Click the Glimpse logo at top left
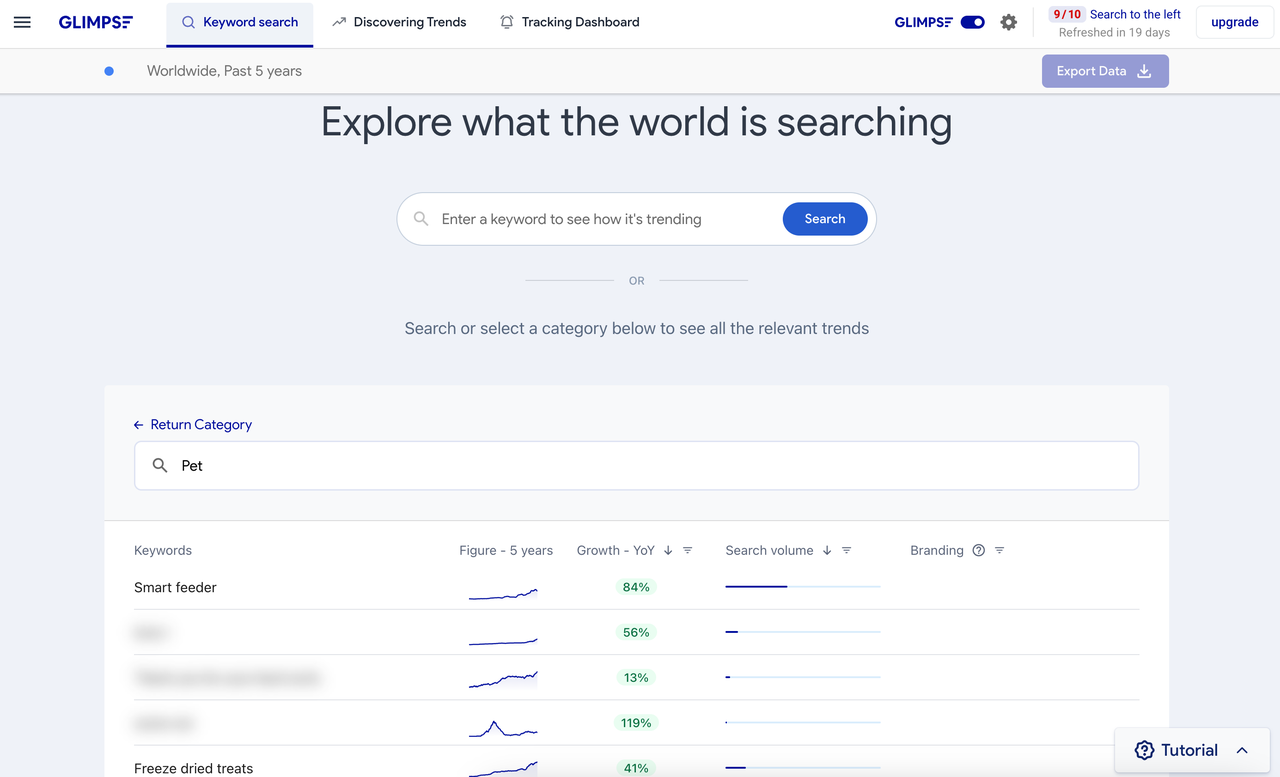Viewport: 1280px width, 777px height. coord(96,22)
